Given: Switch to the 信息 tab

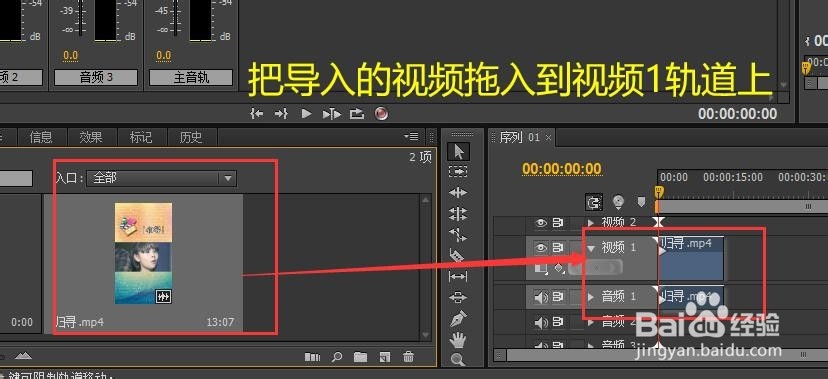Looking at the screenshot, I should coord(41,138).
